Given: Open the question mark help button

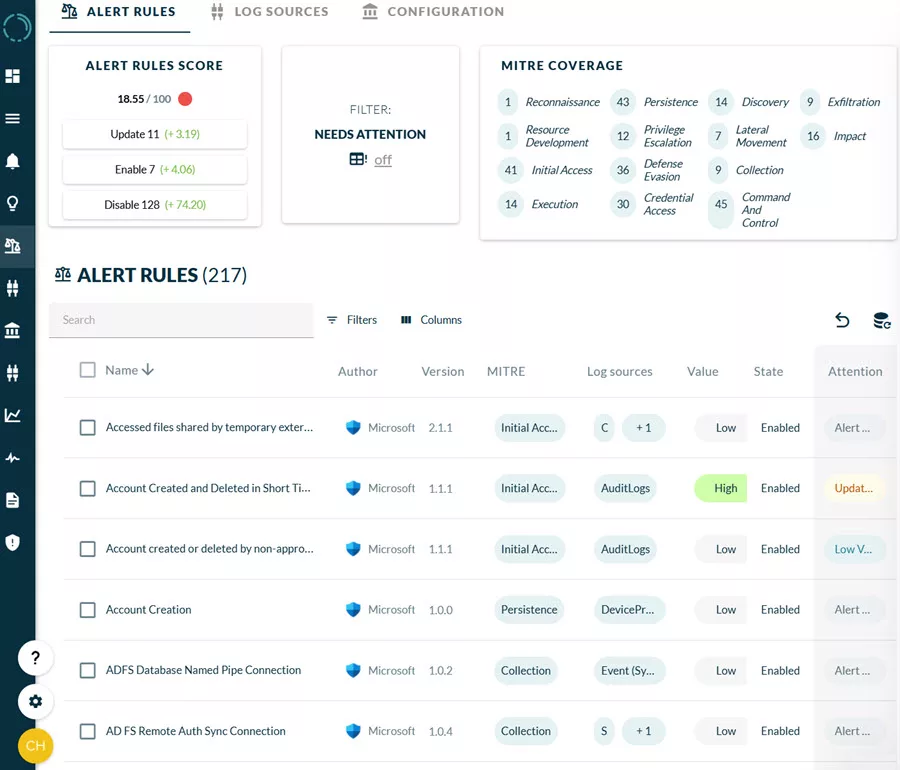Looking at the screenshot, I should click(36, 658).
